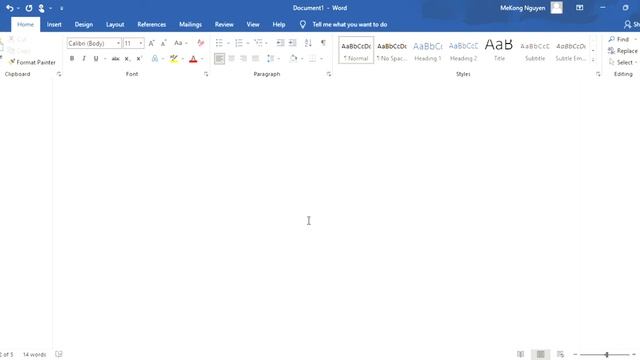Open the Font Color dropdown arrow
The image size is (640, 360).
(x=202, y=59)
